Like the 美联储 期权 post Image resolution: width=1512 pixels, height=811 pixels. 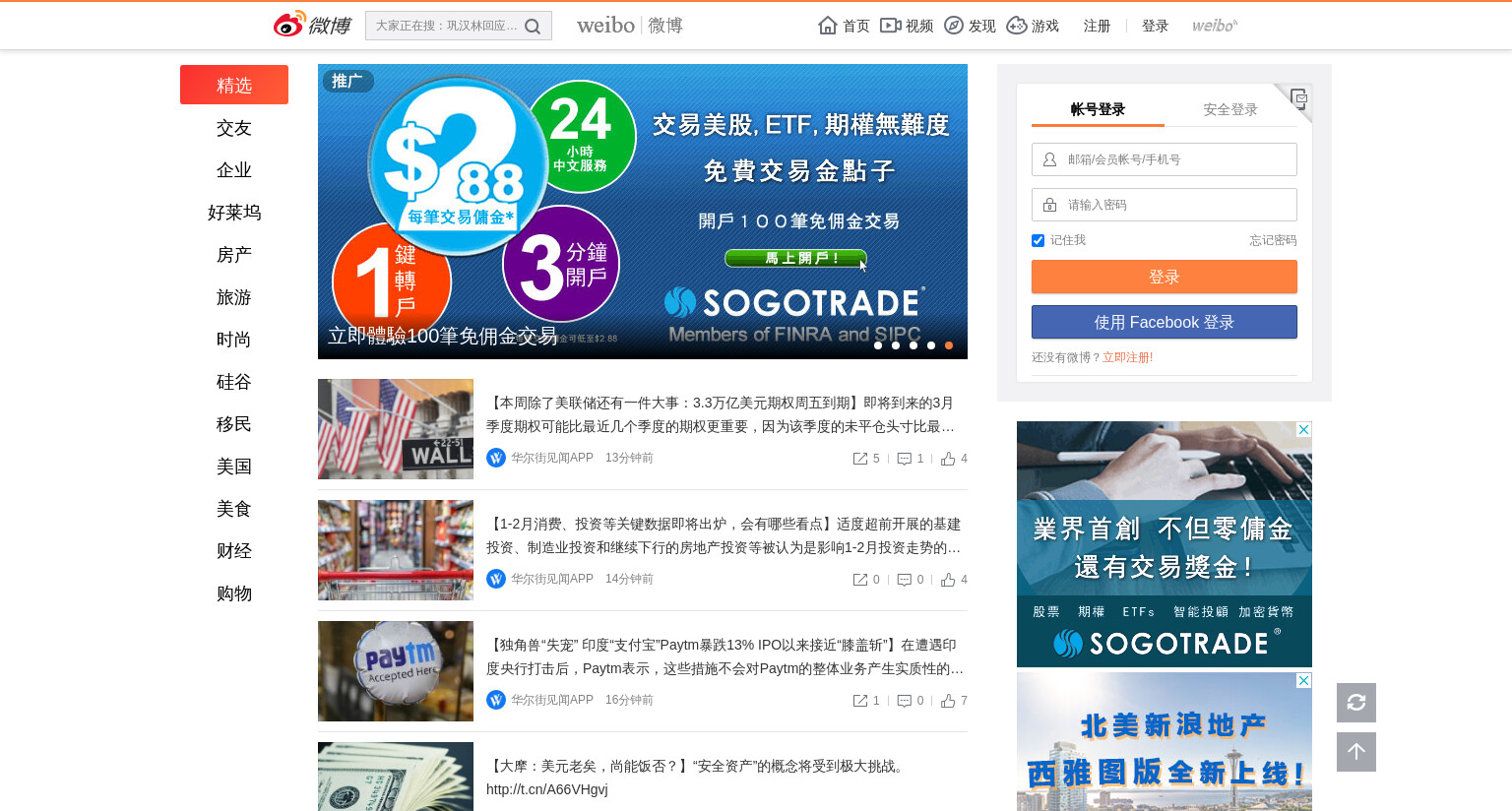(x=948, y=459)
